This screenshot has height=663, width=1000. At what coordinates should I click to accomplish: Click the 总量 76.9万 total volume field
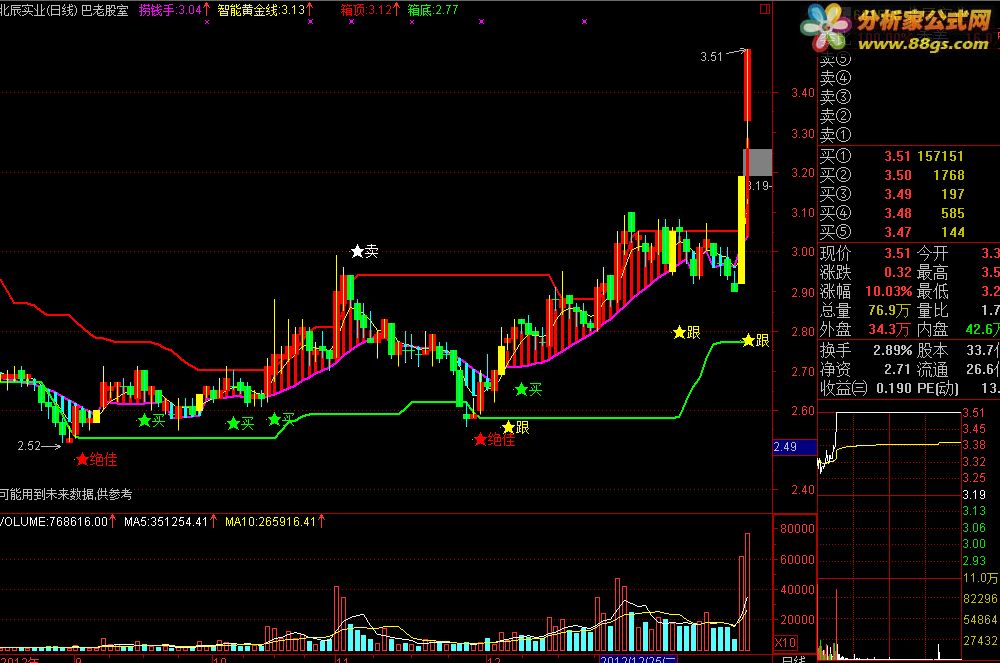click(x=865, y=311)
